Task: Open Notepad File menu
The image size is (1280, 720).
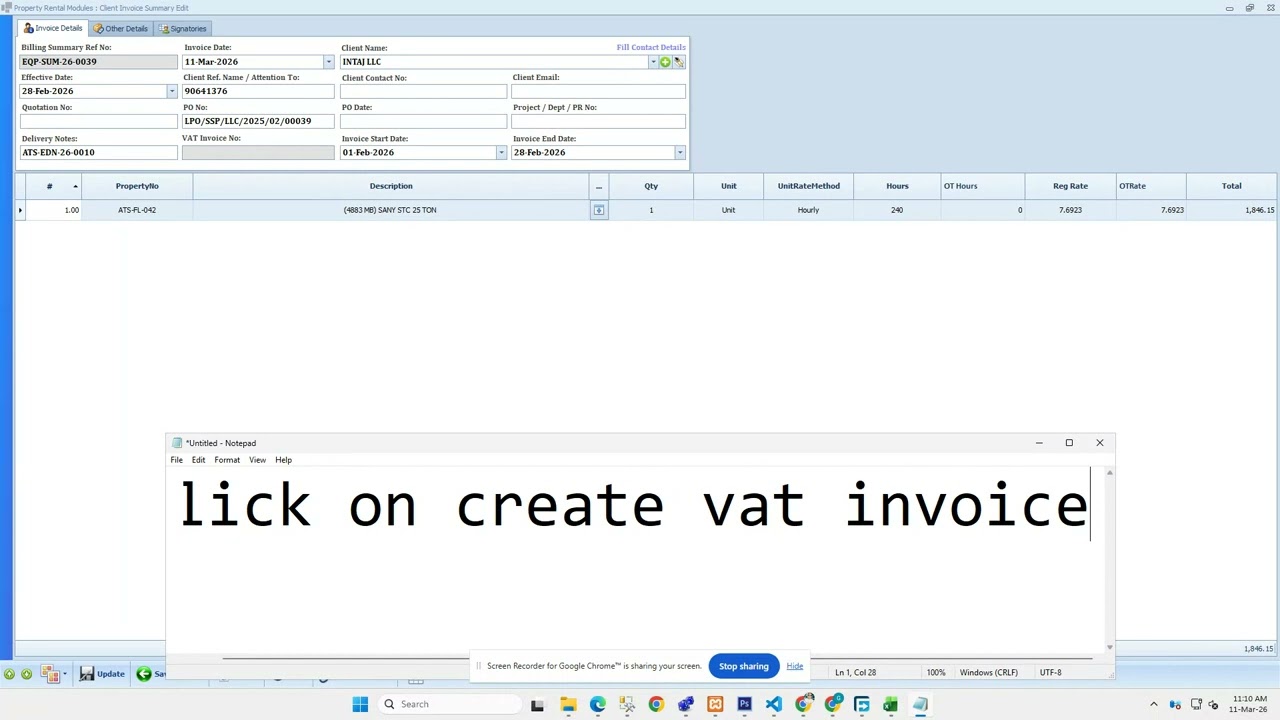Action: click(x=176, y=460)
